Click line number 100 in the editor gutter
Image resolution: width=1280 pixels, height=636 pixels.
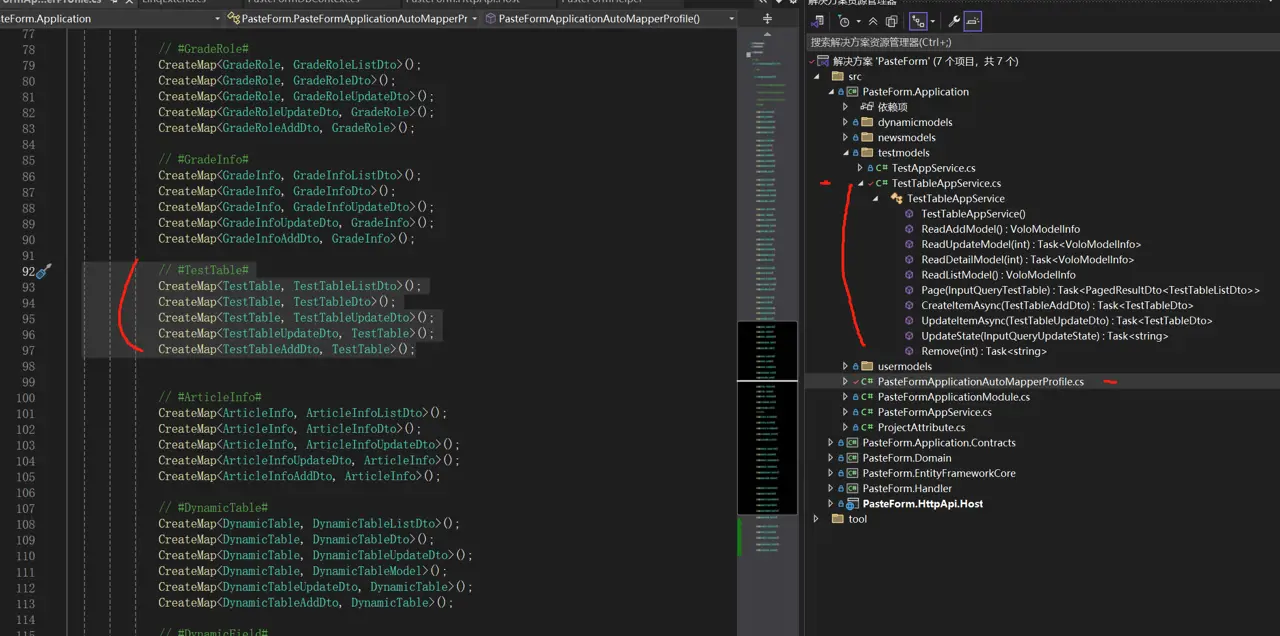(26, 398)
